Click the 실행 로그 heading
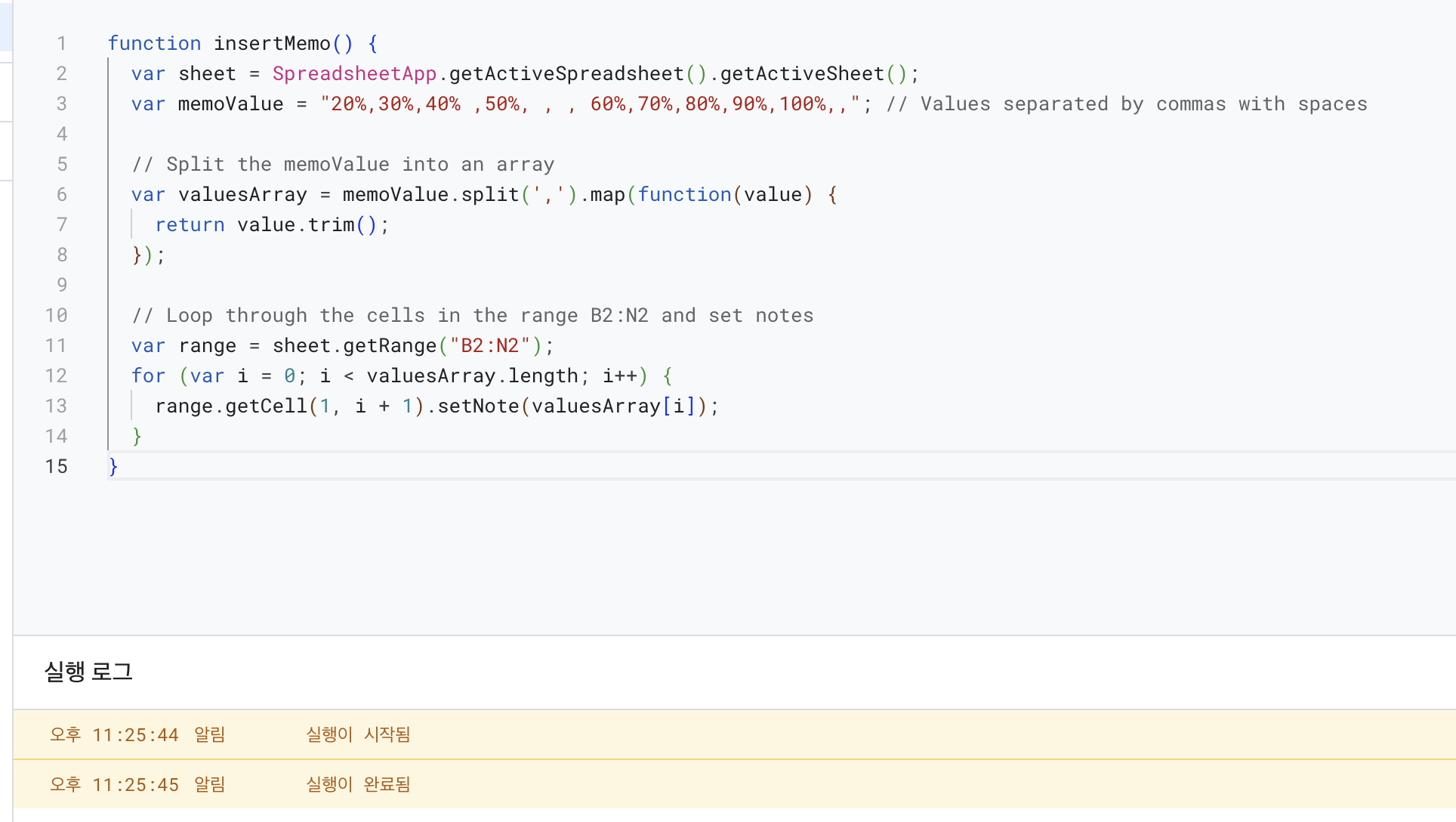Image resolution: width=1456 pixels, height=822 pixels. (88, 672)
